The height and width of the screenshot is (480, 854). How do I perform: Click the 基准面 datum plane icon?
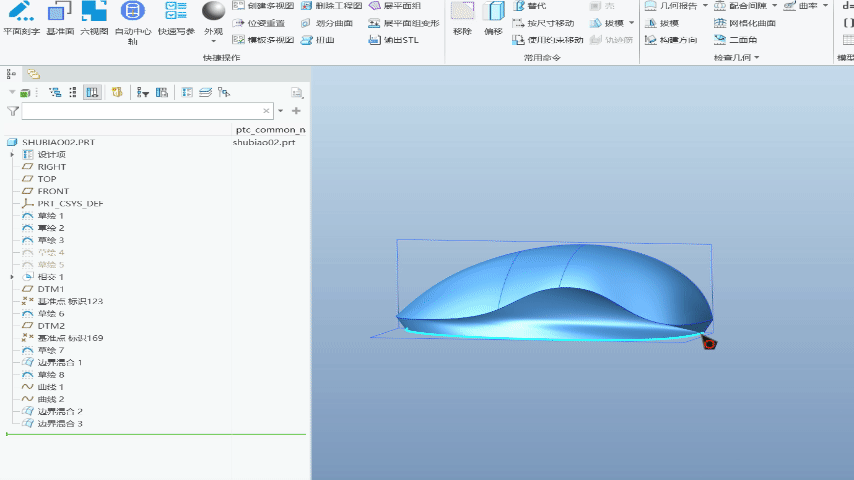(60, 11)
